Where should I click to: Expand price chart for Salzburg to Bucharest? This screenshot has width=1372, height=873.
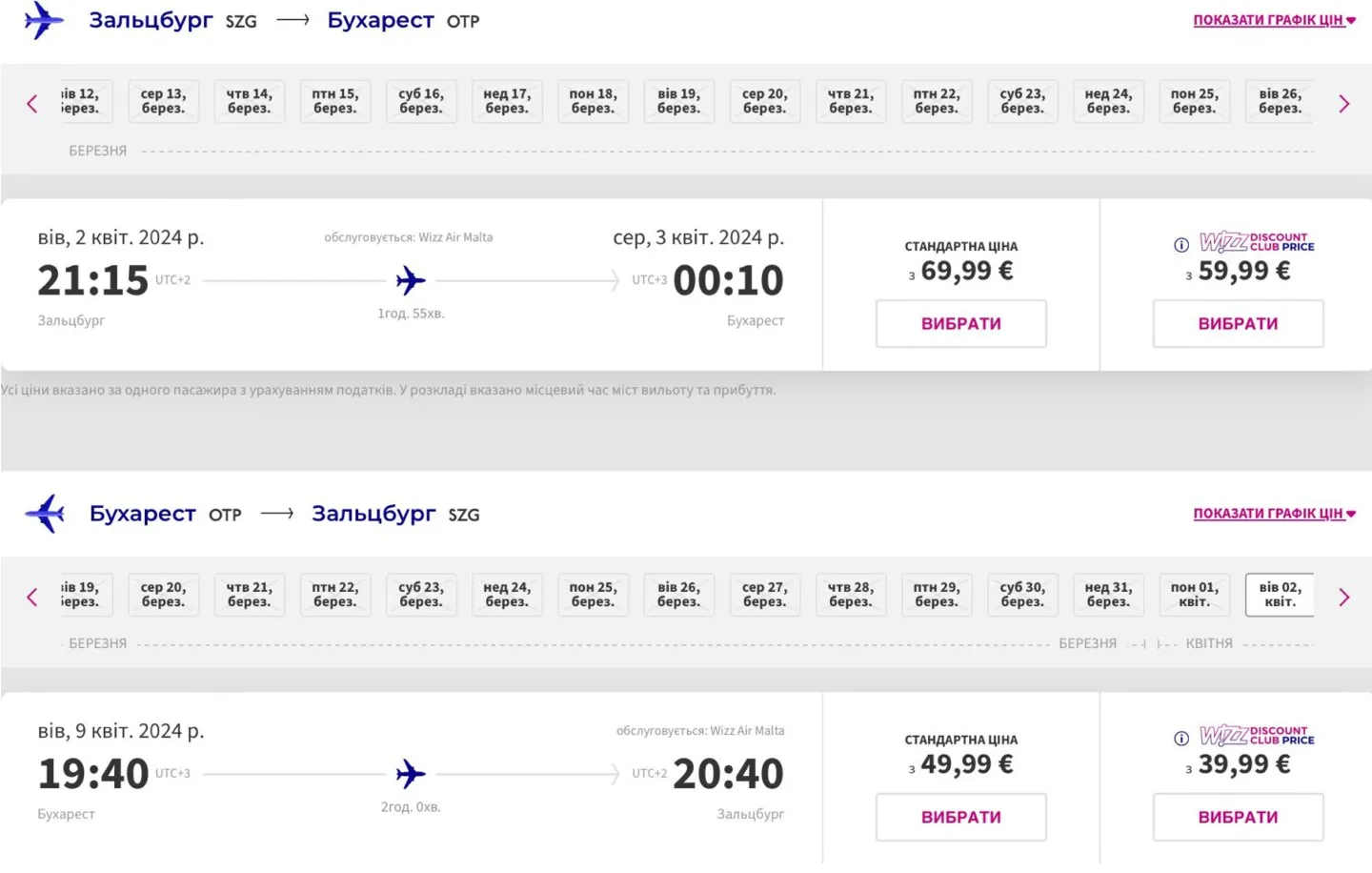(x=1273, y=20)
